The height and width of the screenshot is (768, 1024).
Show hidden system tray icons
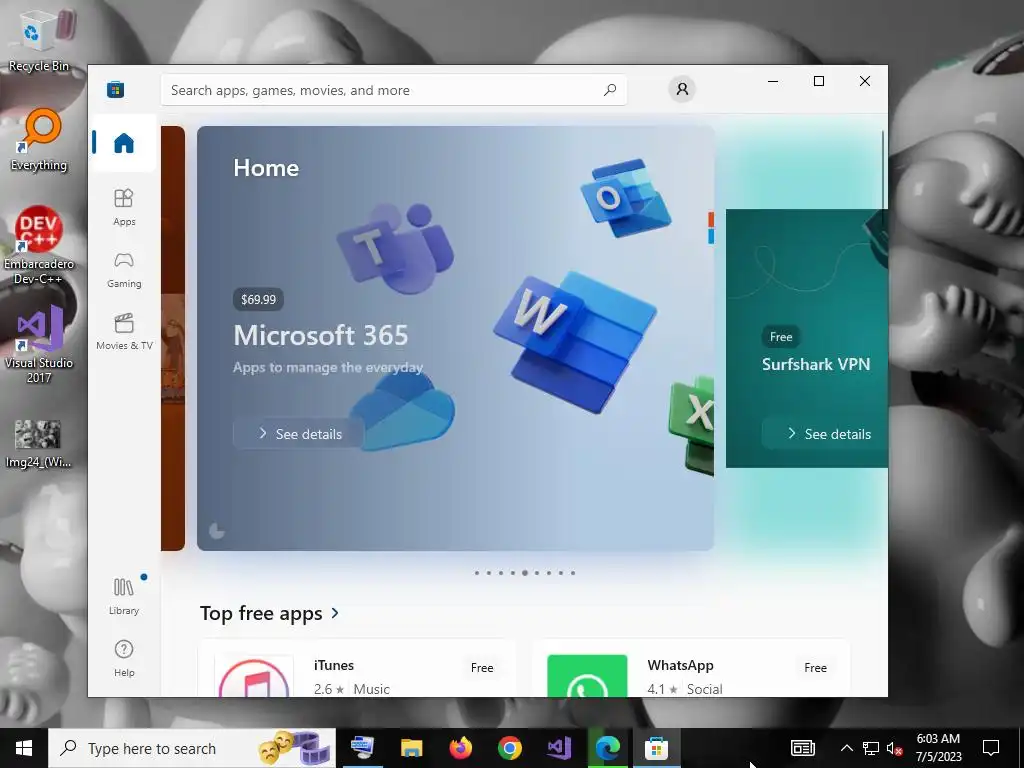[x=846, y=748]
